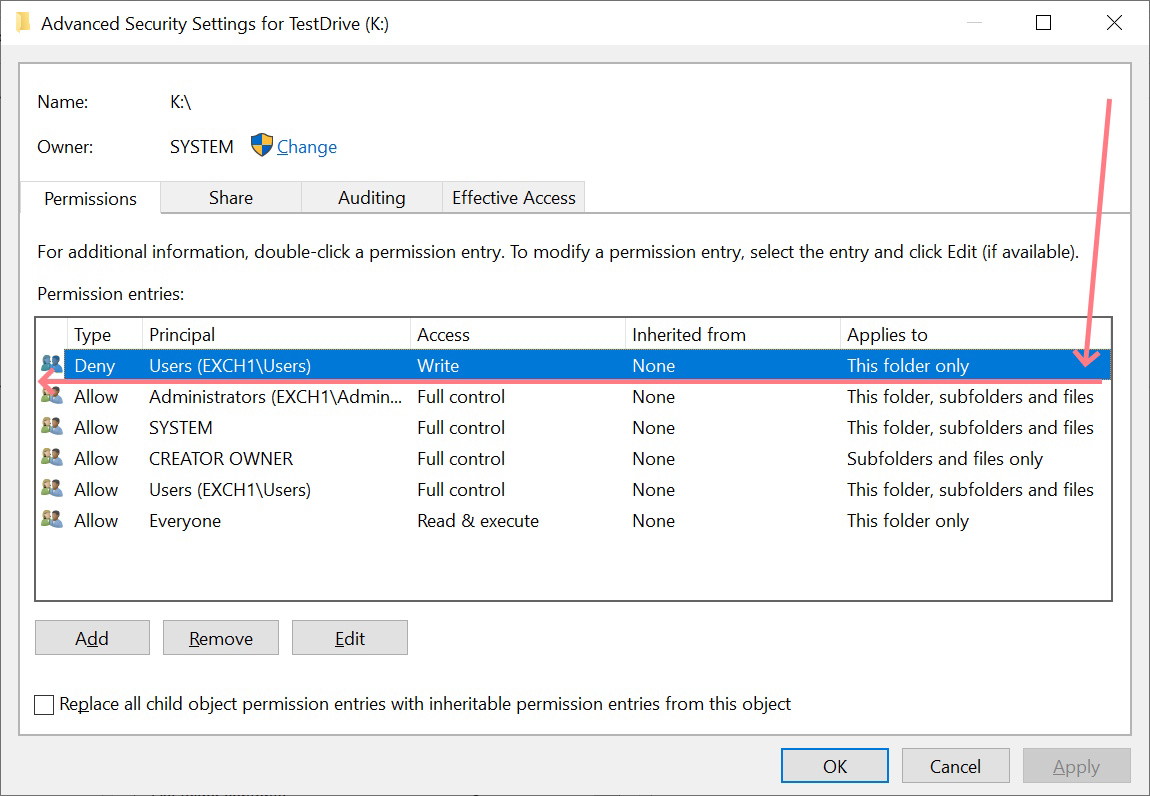Click the folder icon in the title bar
This screenshot has width=1150, height=796.
[23, 23]
